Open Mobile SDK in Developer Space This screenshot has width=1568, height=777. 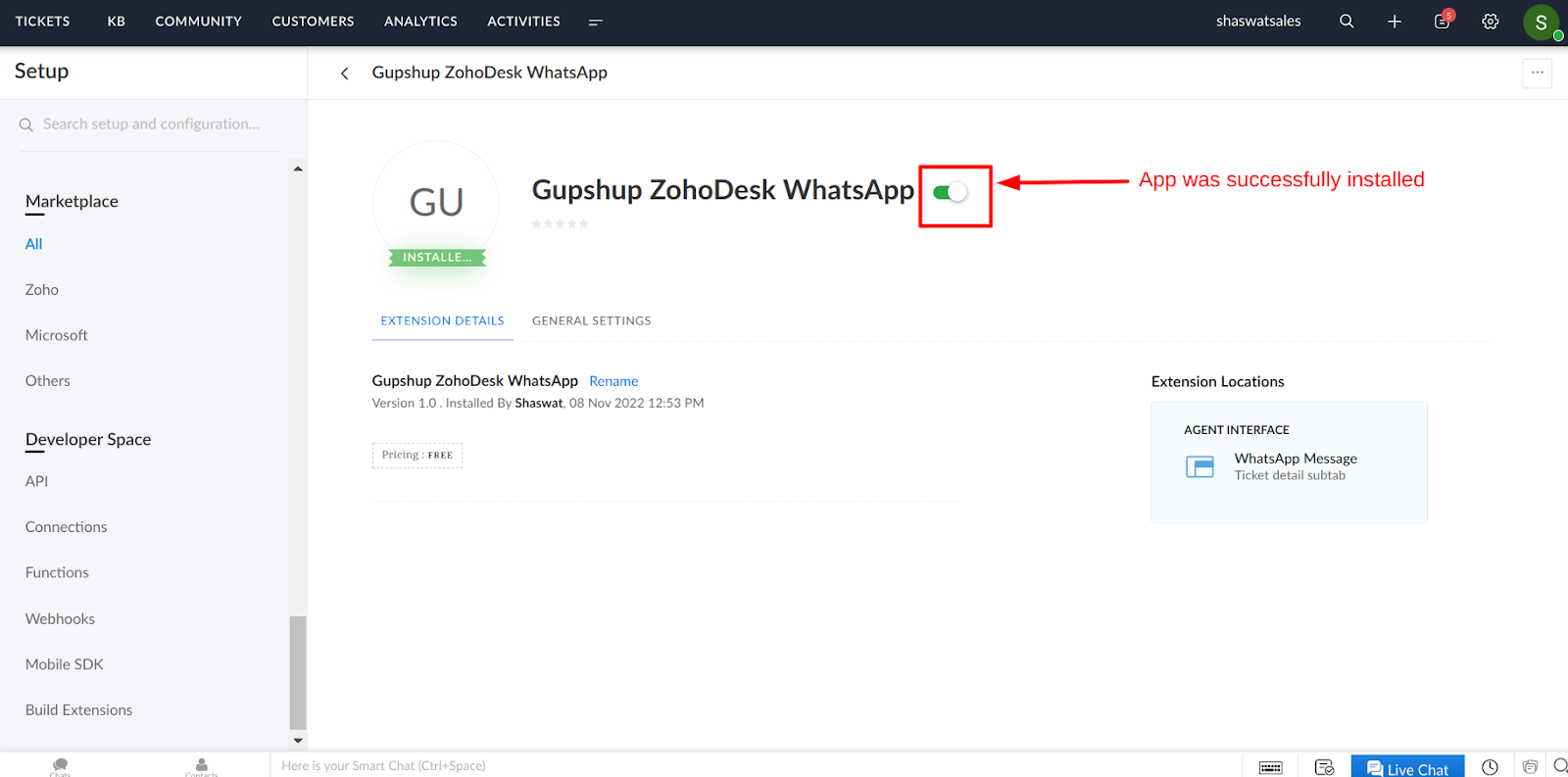click(64, 664)
